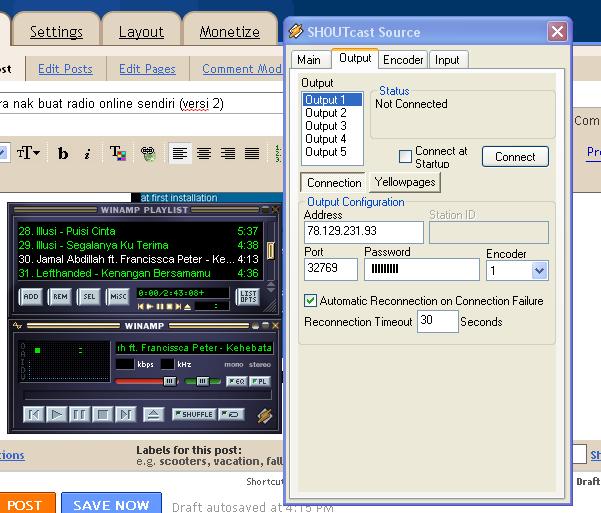Image resolution: width=601 pixels, height=513 pixels.
Task: Click the SEL button in Winamp Playlist
Action: point(89,297)
